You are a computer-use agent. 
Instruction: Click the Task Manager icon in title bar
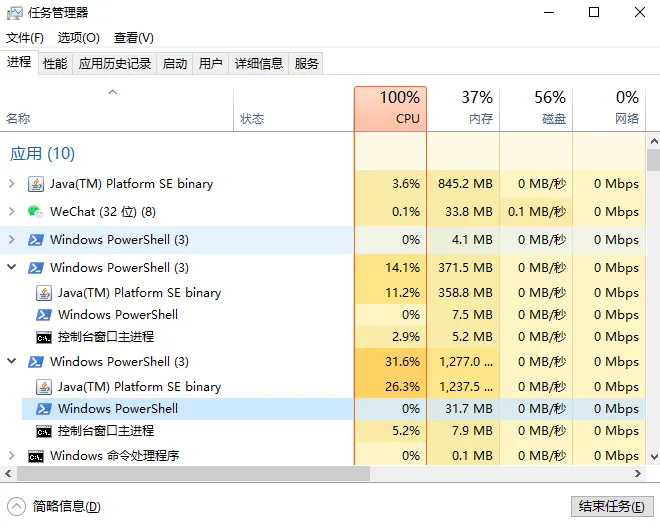click(x=17, y=13)
